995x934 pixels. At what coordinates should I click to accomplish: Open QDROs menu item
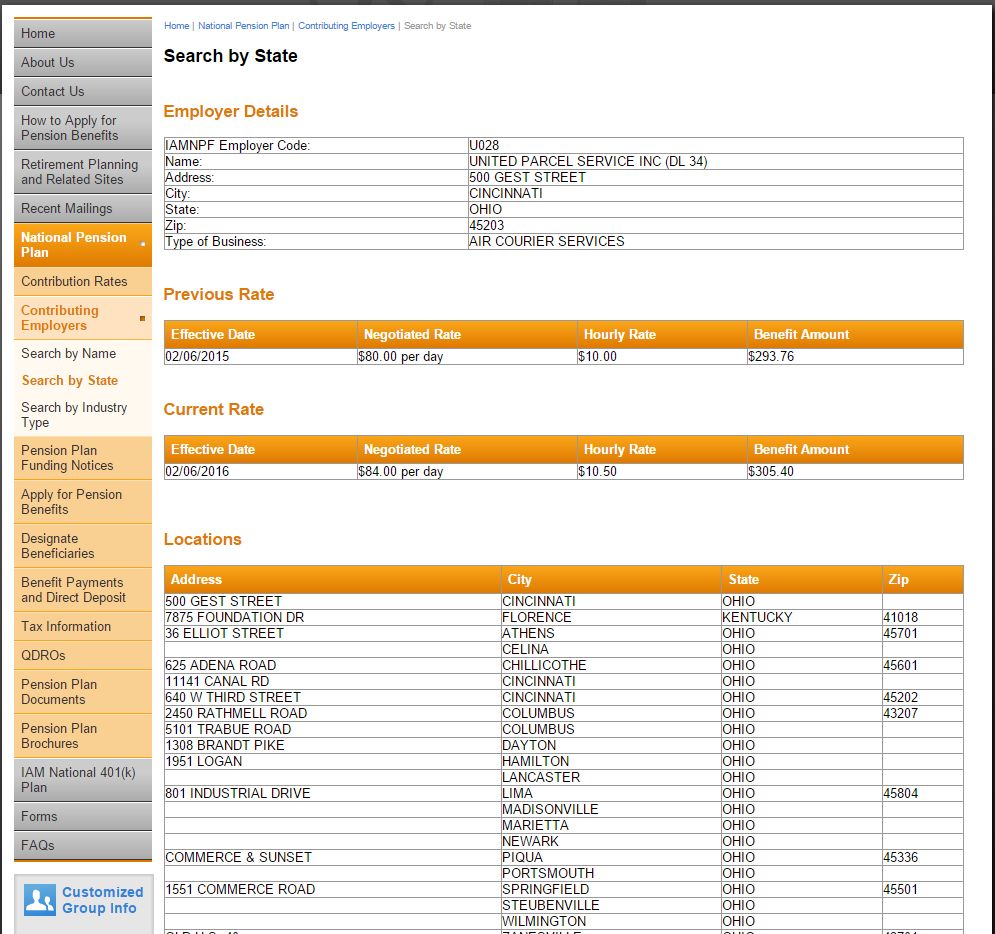pos(83,655)
